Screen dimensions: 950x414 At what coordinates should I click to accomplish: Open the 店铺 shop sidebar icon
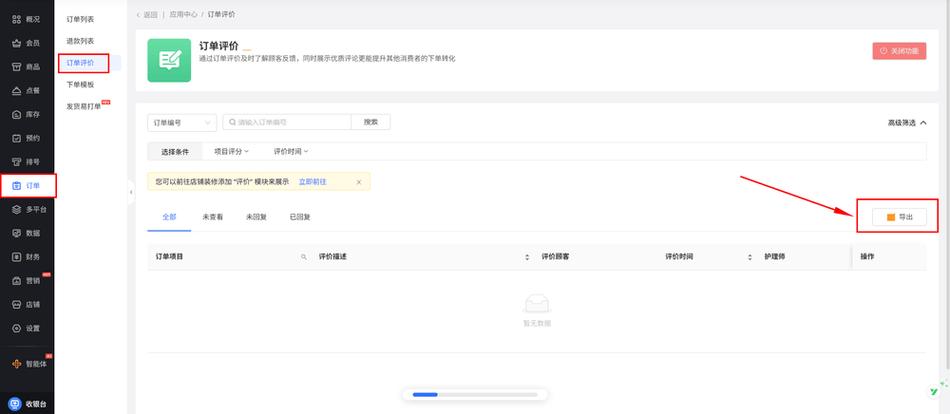(x=17, y=304)
